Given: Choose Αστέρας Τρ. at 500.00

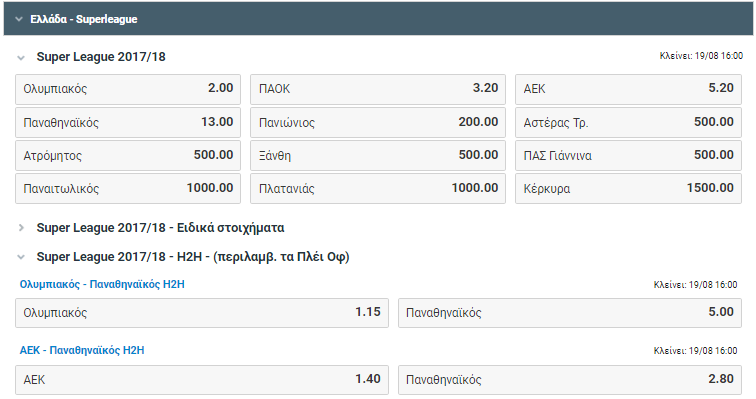Looking at the screenshot, I should coord(628,122).
